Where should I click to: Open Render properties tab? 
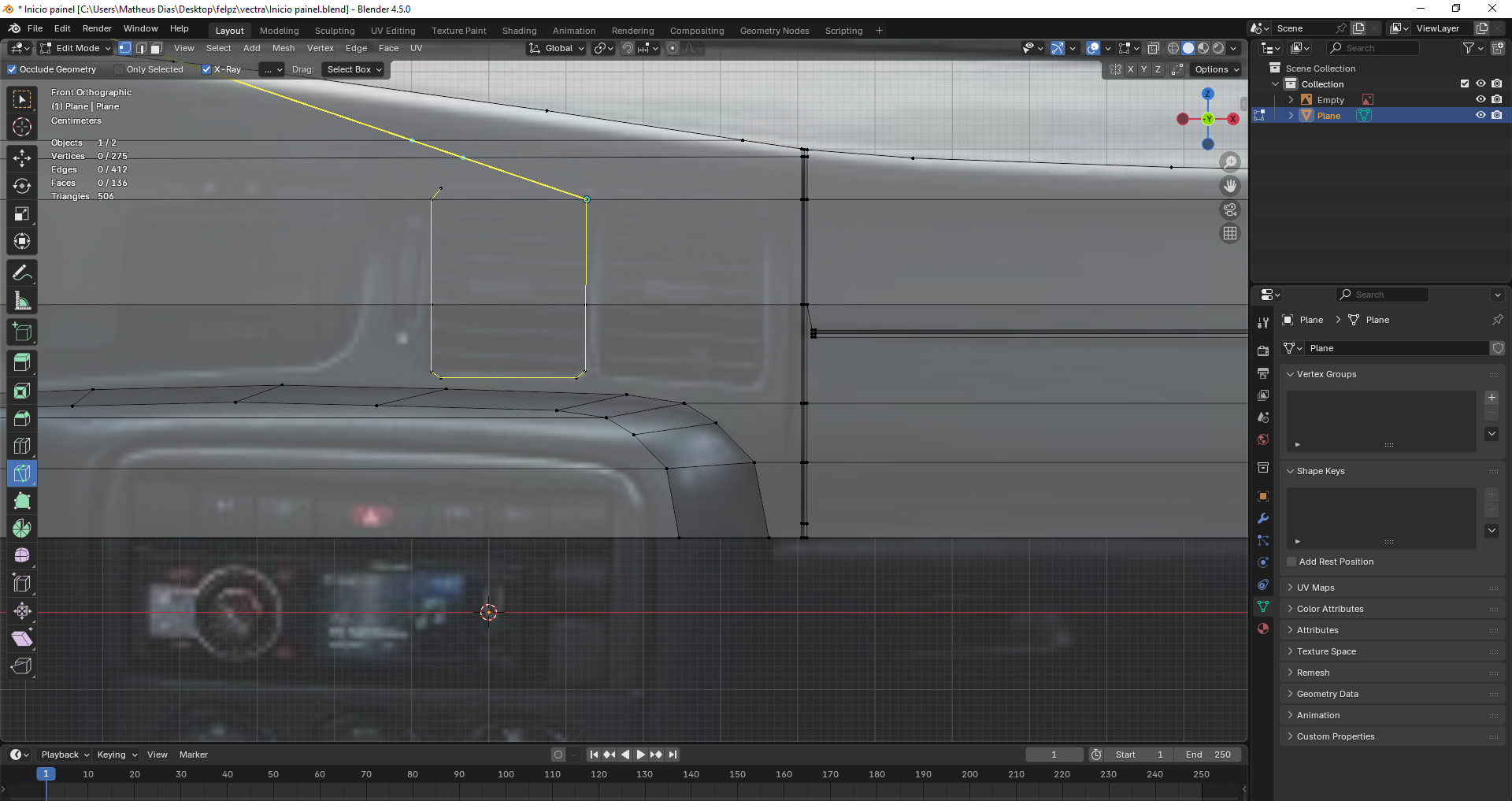tap(1263, 350)
